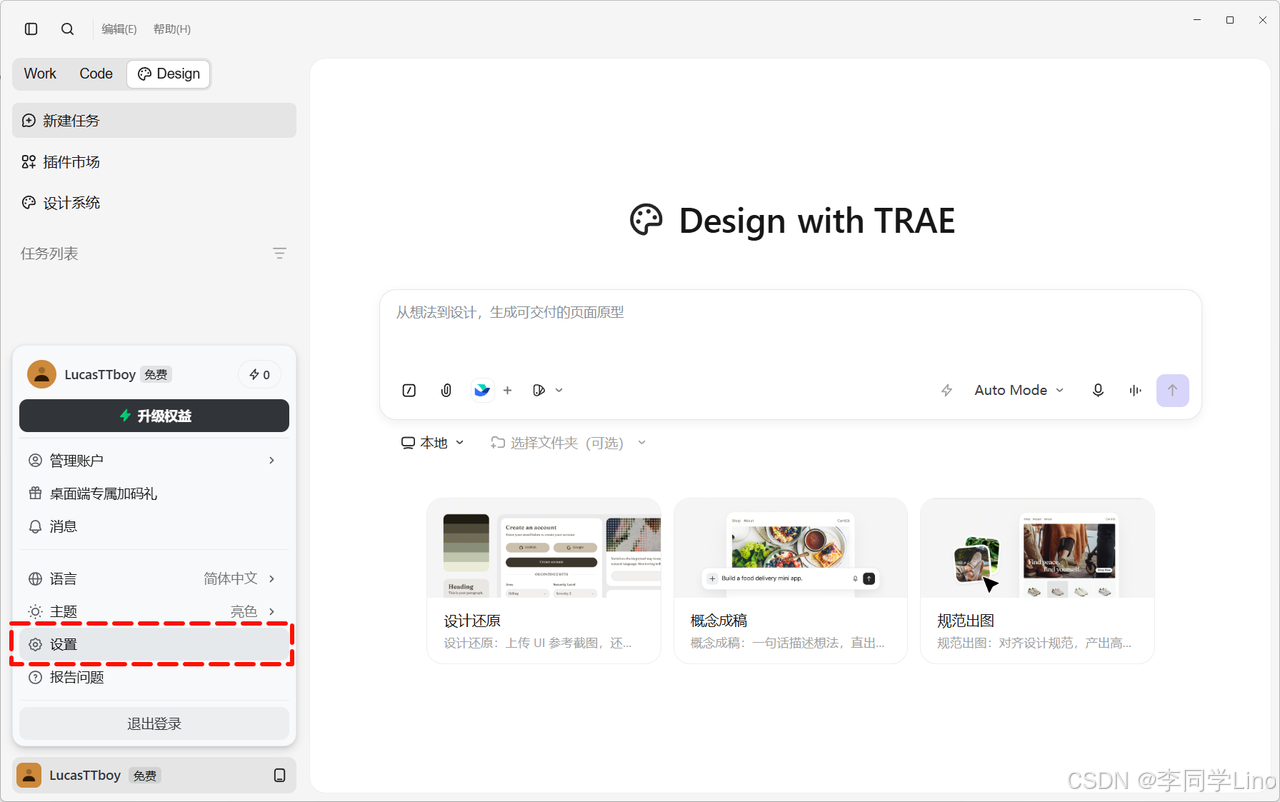Open search with the magnifier icon
Screen dimensions: 1280x802
pos(67,29)
